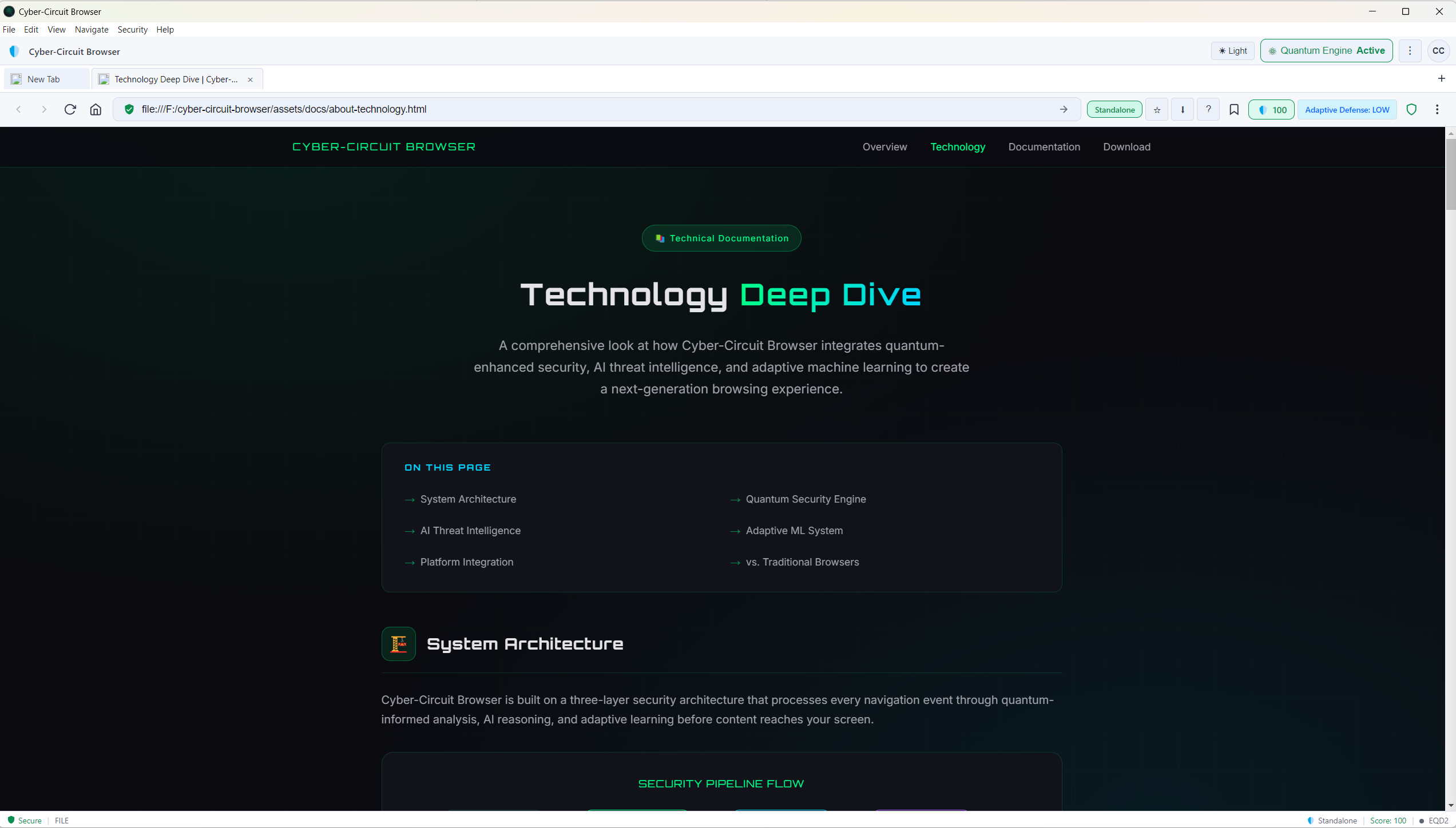This screenshot has height=828, width=1456.
Task: Switch theme with the Light toggle
Action: pos(1233,50)
